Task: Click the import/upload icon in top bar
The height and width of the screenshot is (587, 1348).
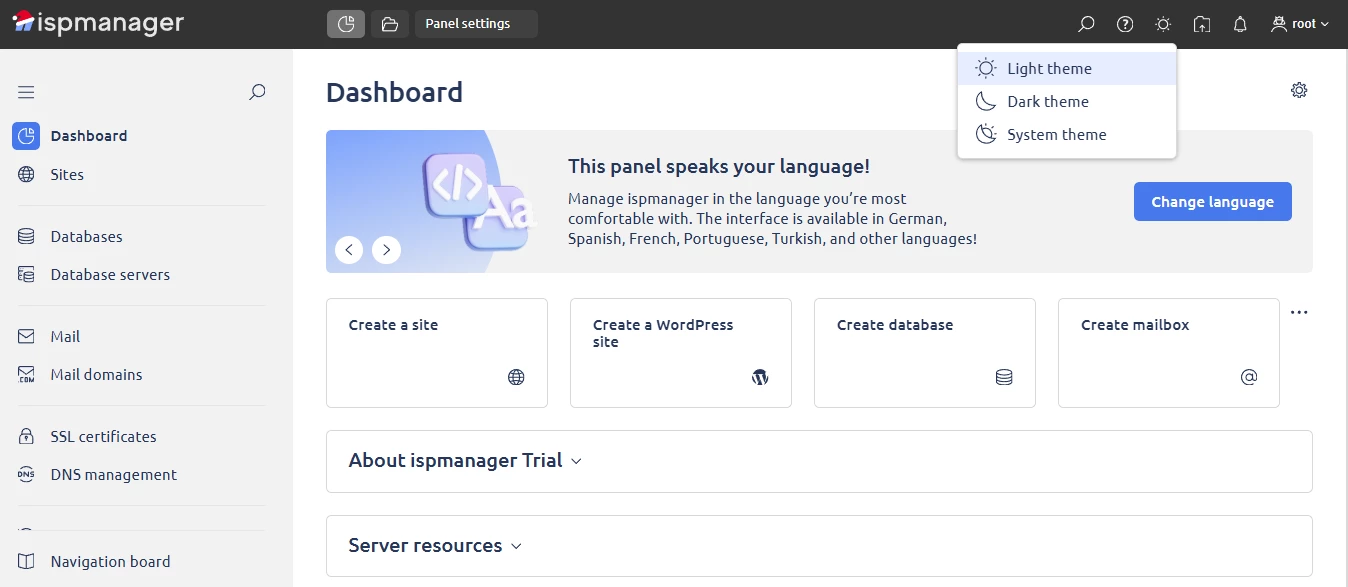Action: point(1201,23)
